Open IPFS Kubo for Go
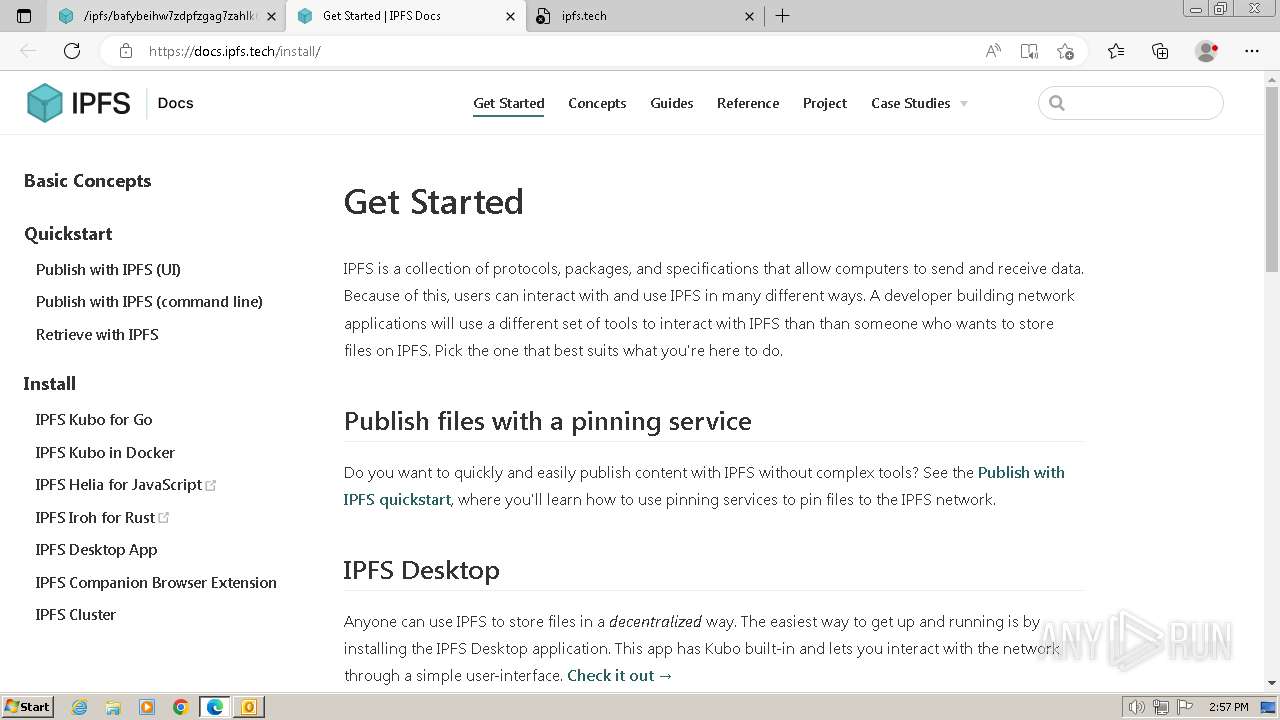 coord(94,420)
